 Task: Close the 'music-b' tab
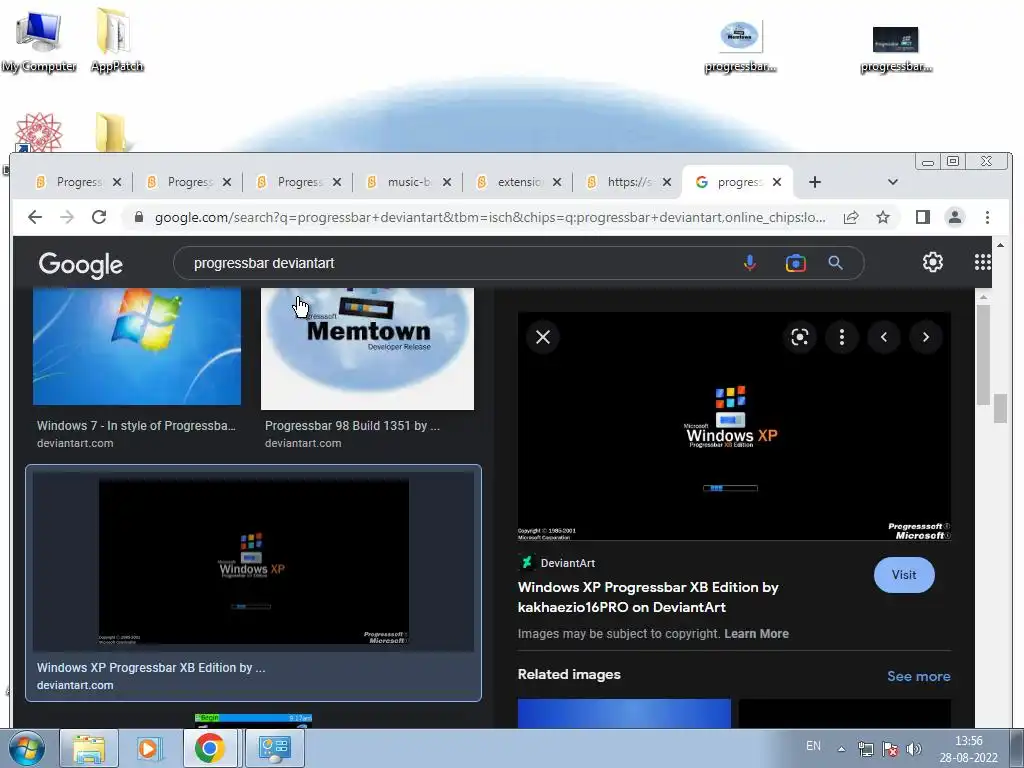pyautogui.click(x=447, y=182)
